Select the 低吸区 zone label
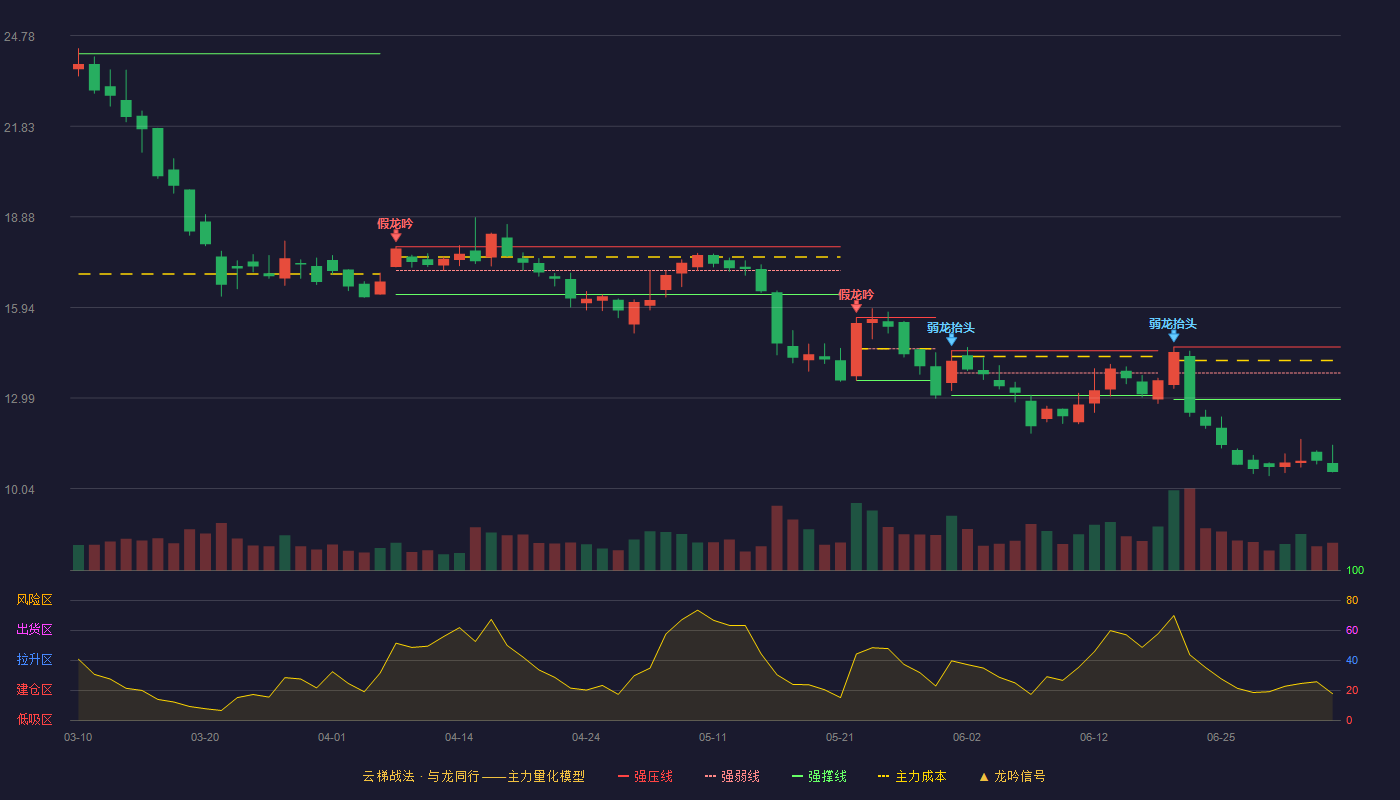 (34, 719)
